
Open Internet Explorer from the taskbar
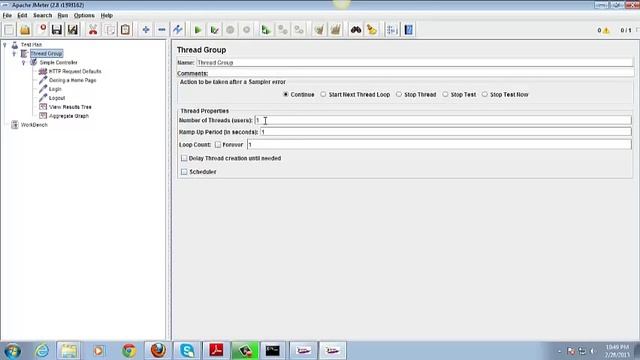click(x=42, y=351)
